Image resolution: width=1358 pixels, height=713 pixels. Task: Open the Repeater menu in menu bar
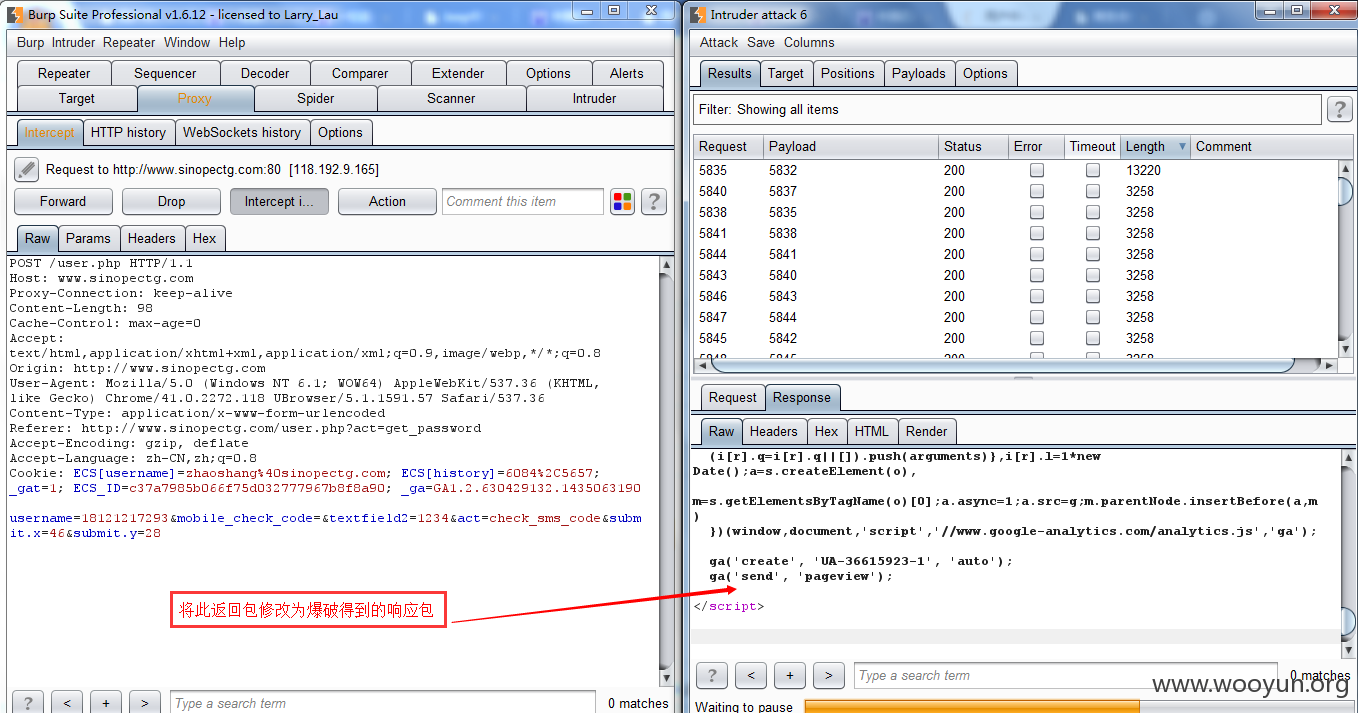tap(129, 42)
